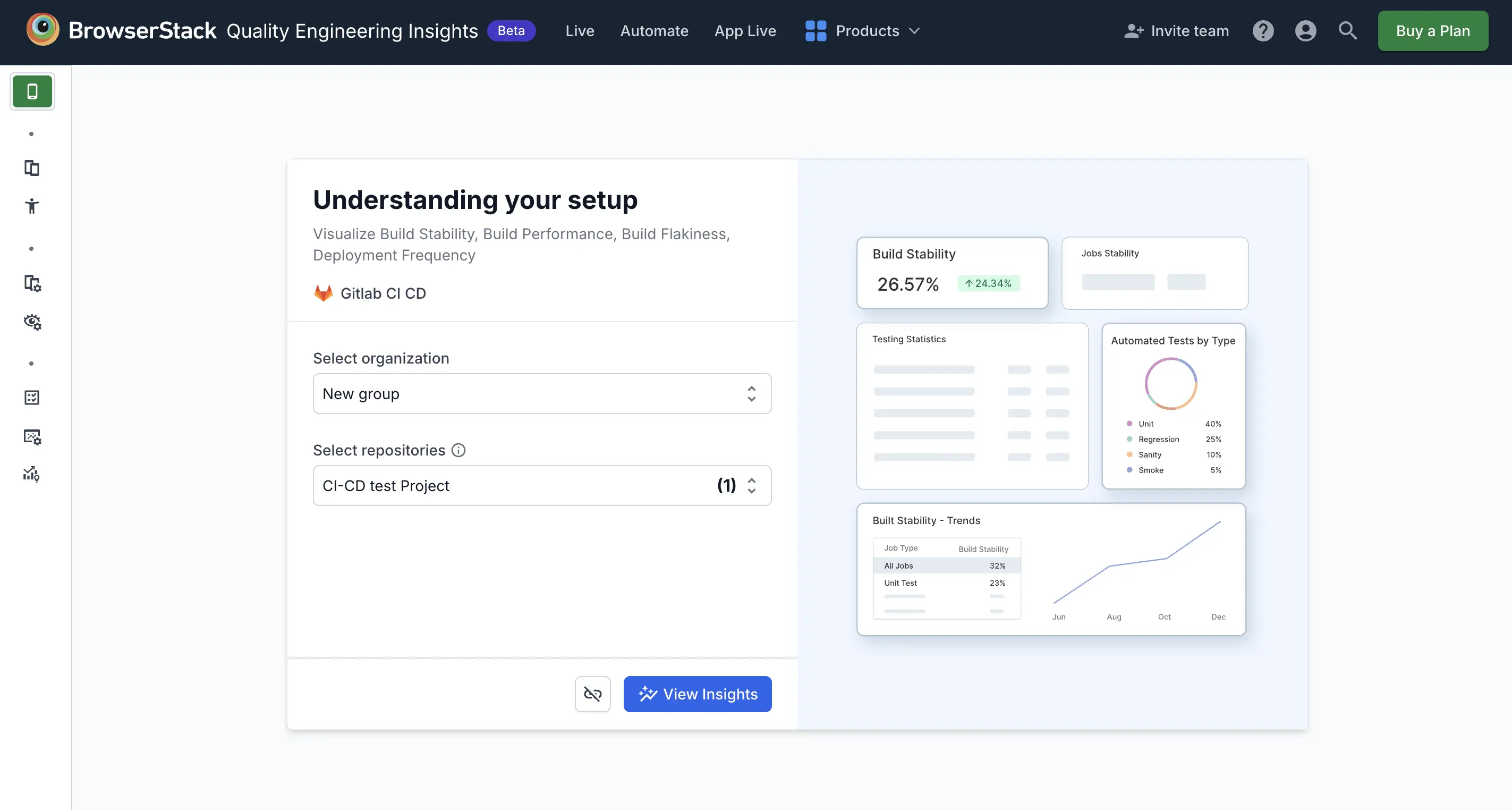Click the Build Stability preview card
The width and height of the screenshot is (1512, 810).
[952, 273]
